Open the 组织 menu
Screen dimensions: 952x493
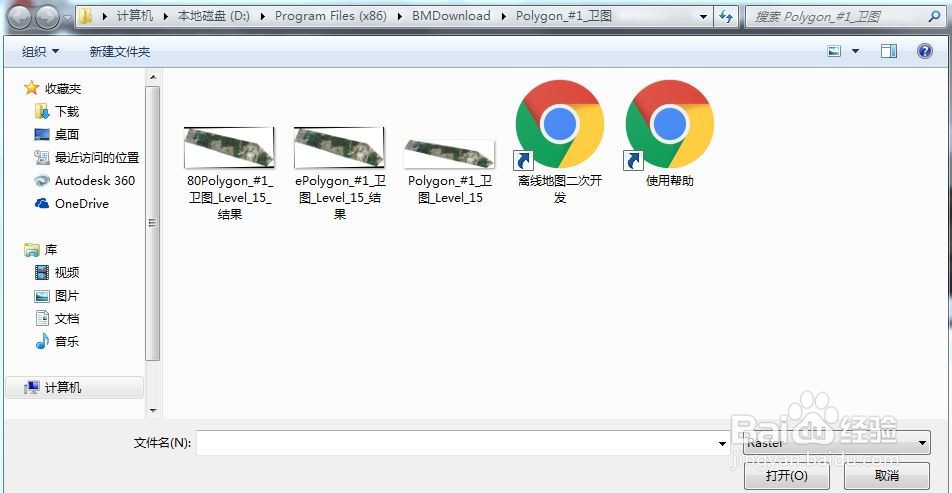(x=41, y=52)
